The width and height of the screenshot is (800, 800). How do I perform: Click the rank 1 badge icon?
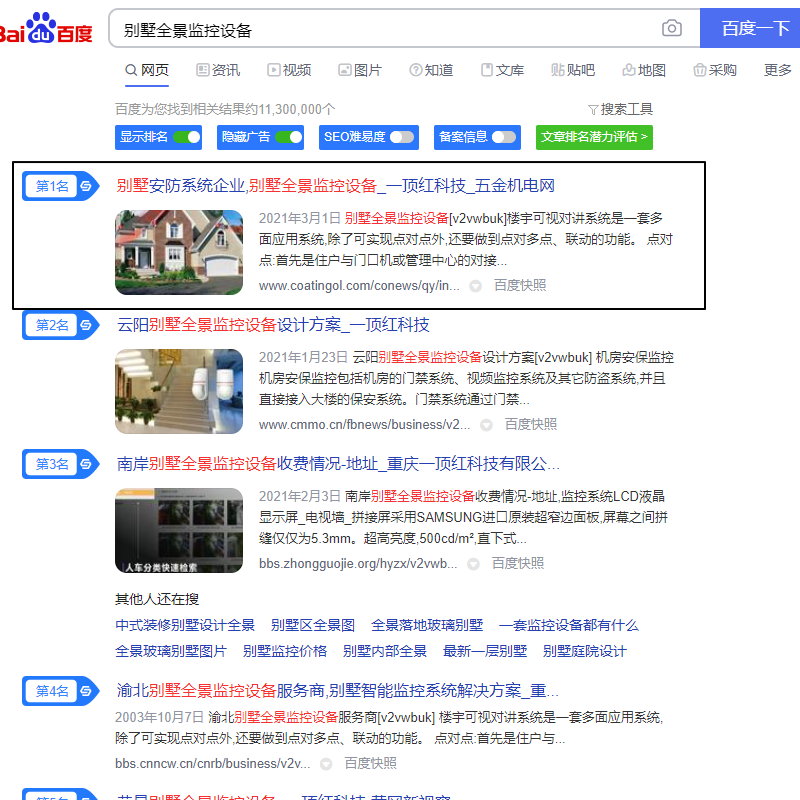click(x=61, y=186)
